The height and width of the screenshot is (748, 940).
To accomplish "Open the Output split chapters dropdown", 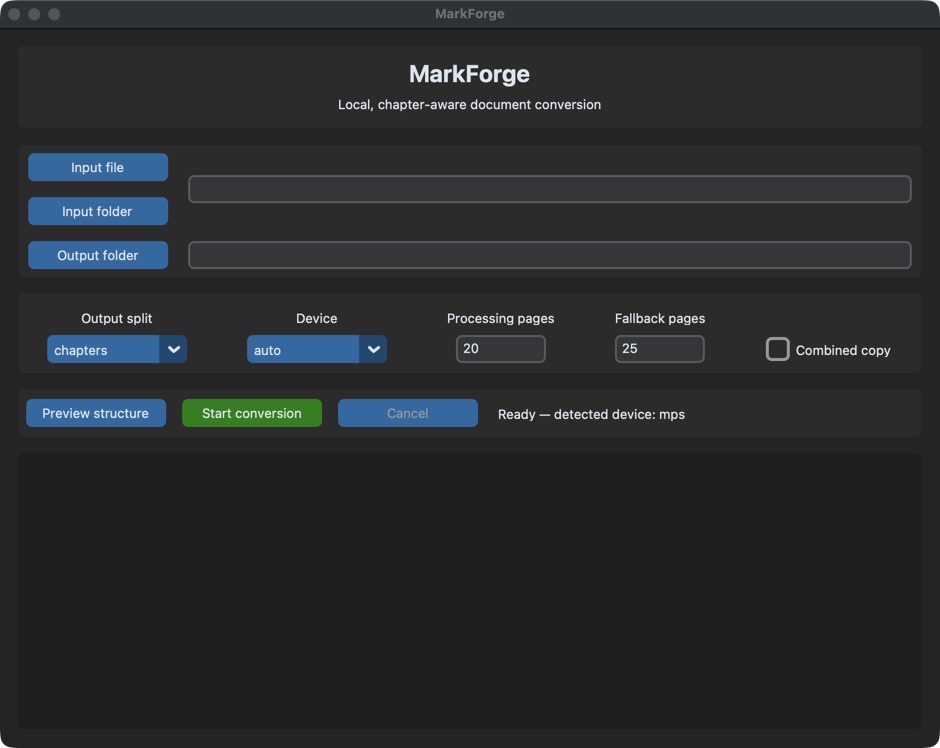I will coord(117,349).
